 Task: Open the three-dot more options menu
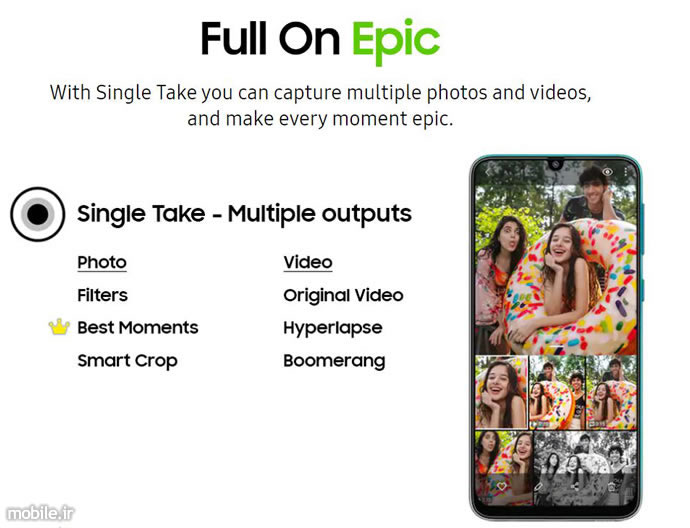[x=625, y=172]
